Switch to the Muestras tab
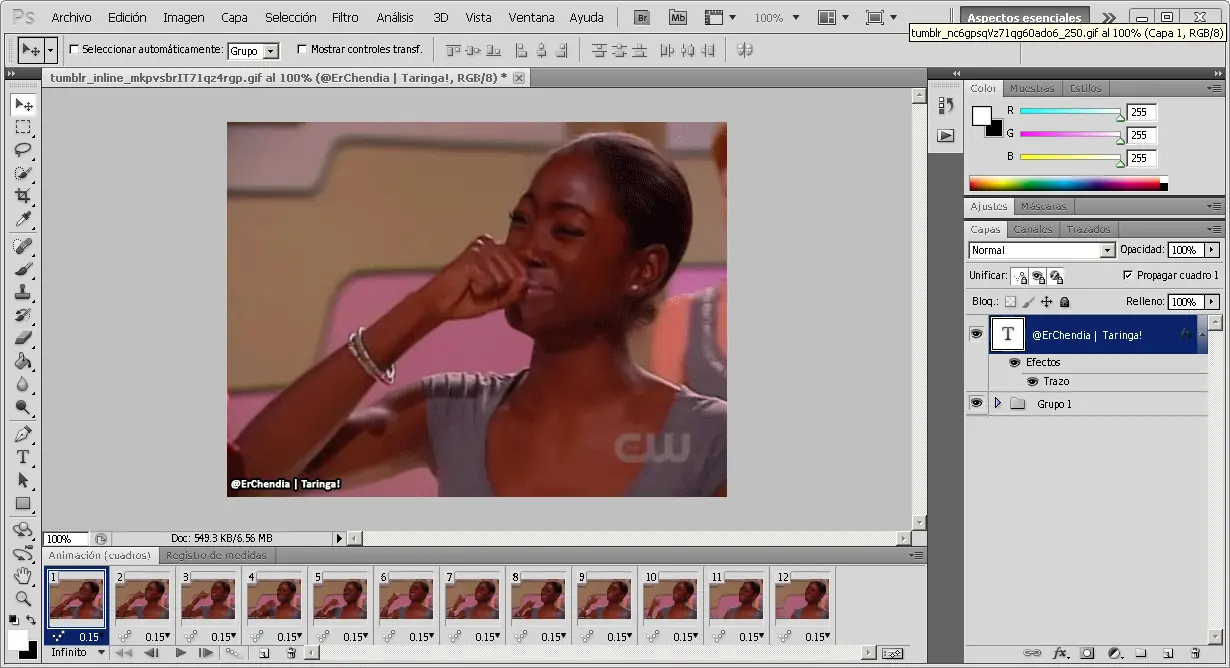The width and height of the screenshot is (1230, 668). (x=1031, y=88)
